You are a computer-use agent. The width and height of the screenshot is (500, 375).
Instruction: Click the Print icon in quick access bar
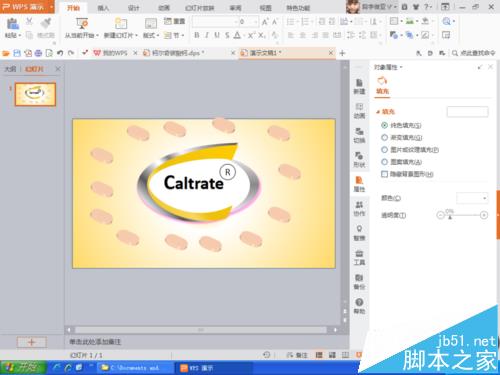click(x=38, y=53)
